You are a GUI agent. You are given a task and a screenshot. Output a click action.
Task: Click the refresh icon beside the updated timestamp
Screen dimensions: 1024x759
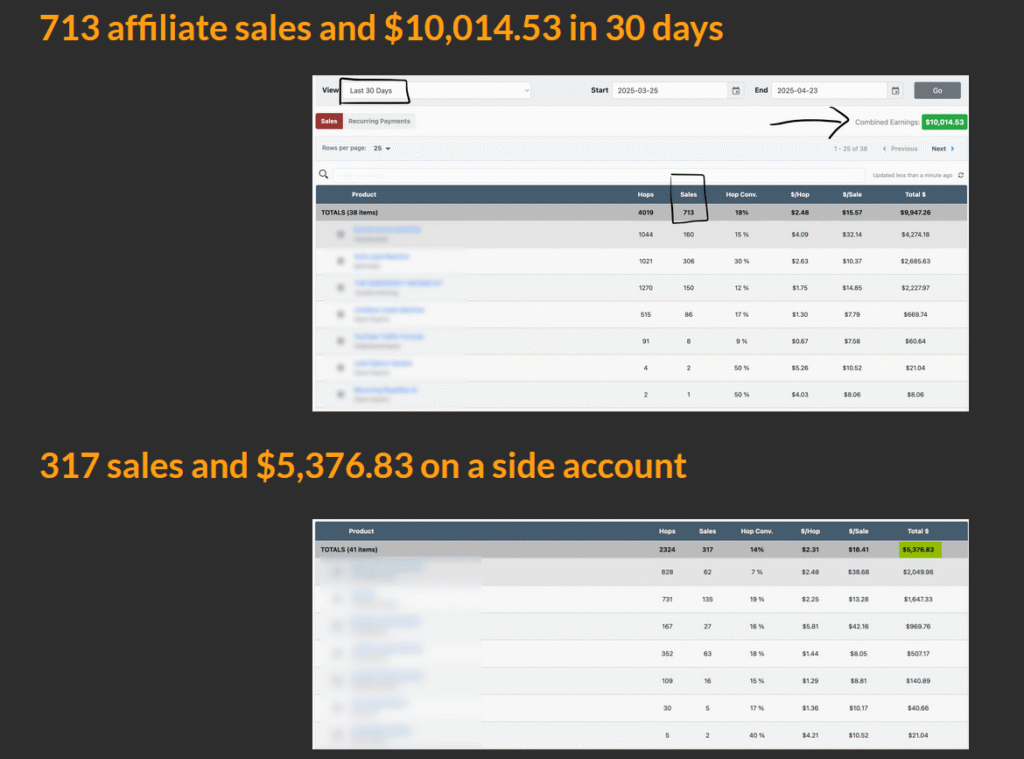pos(960,175)
